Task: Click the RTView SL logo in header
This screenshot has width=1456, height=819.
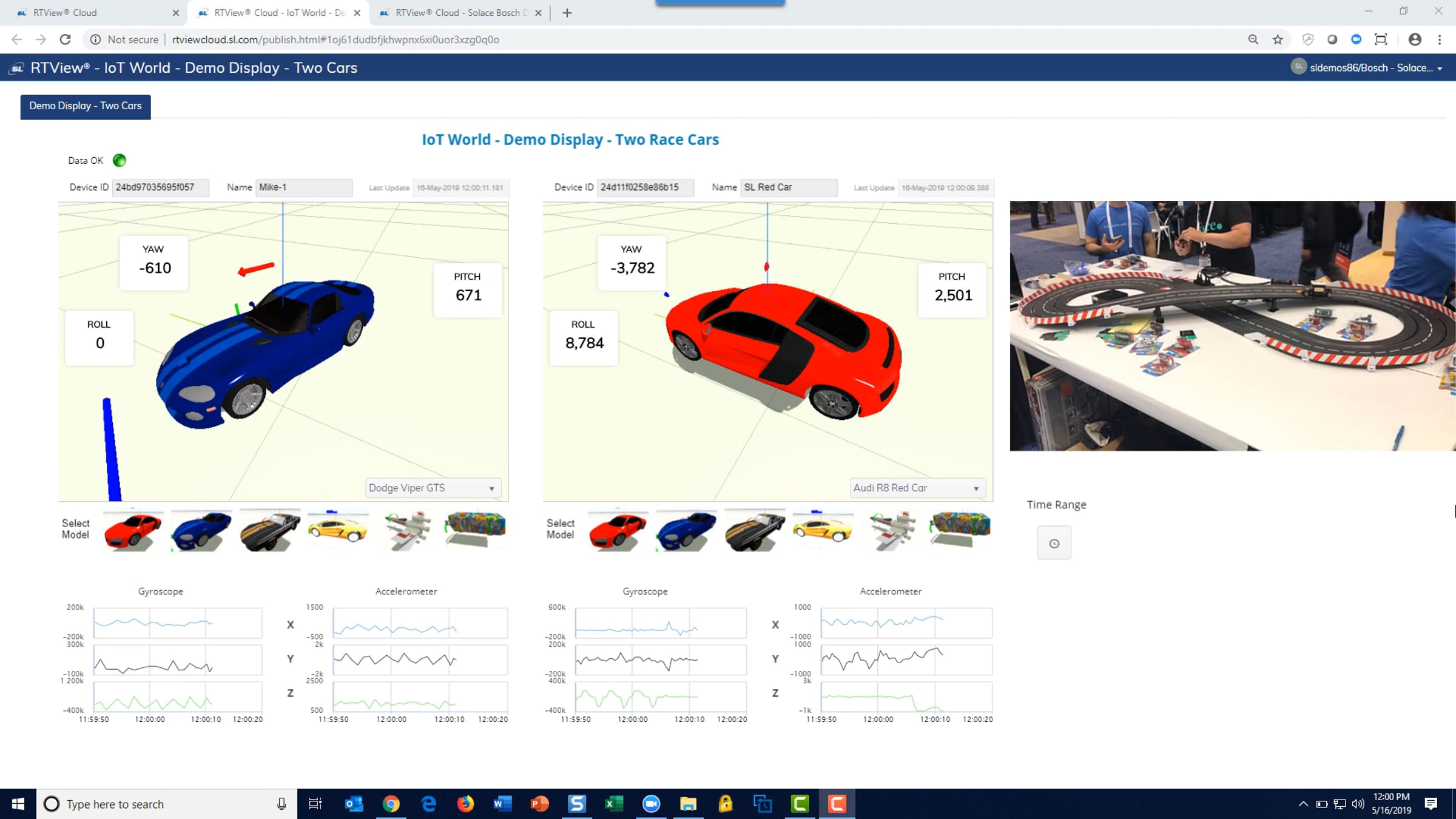Action: [x=17, y=68]
